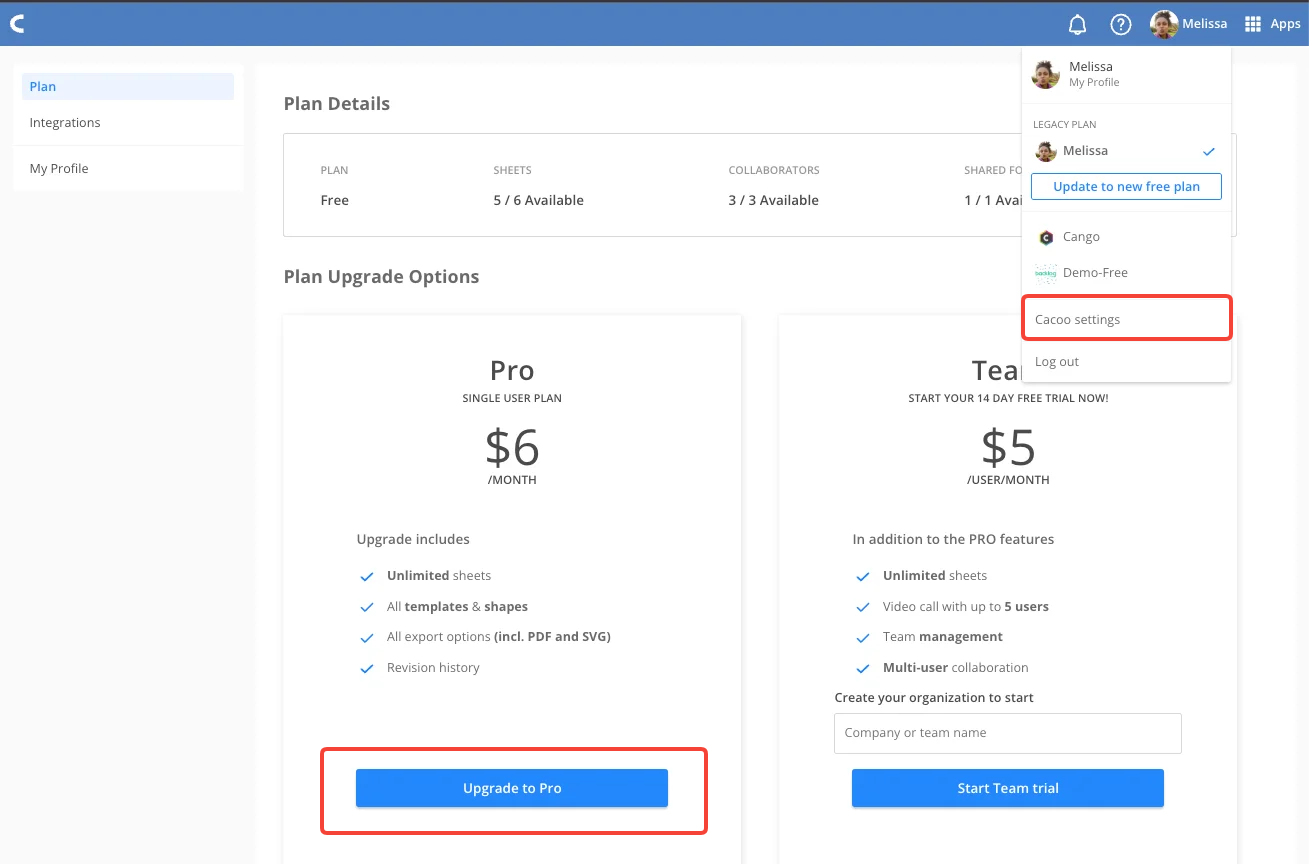1309x864 pixels.
Task: Open the Apps grid icon
Action: [x=1252, y=24]
